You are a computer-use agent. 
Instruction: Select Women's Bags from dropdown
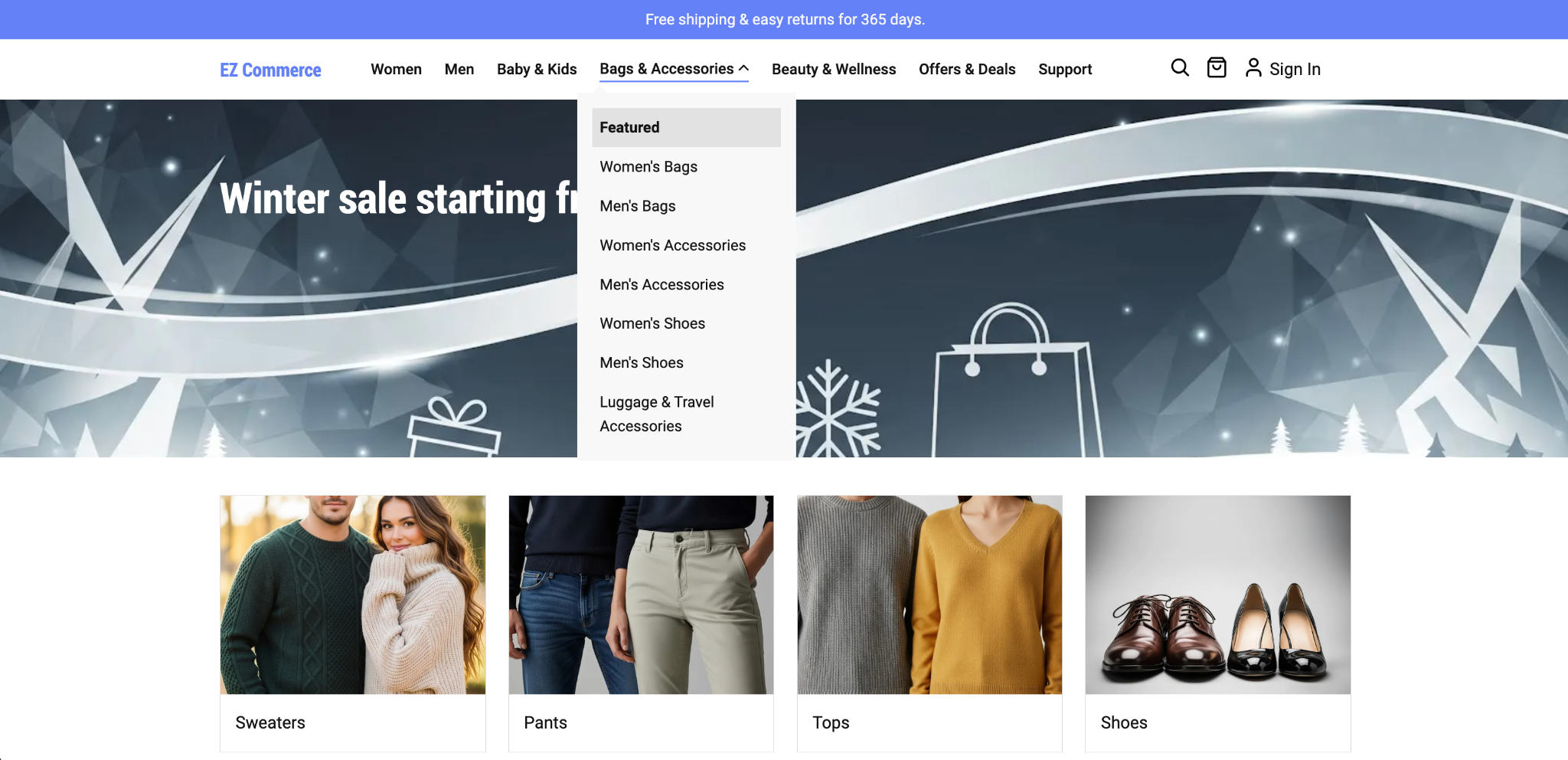click(x=648, y=166)
